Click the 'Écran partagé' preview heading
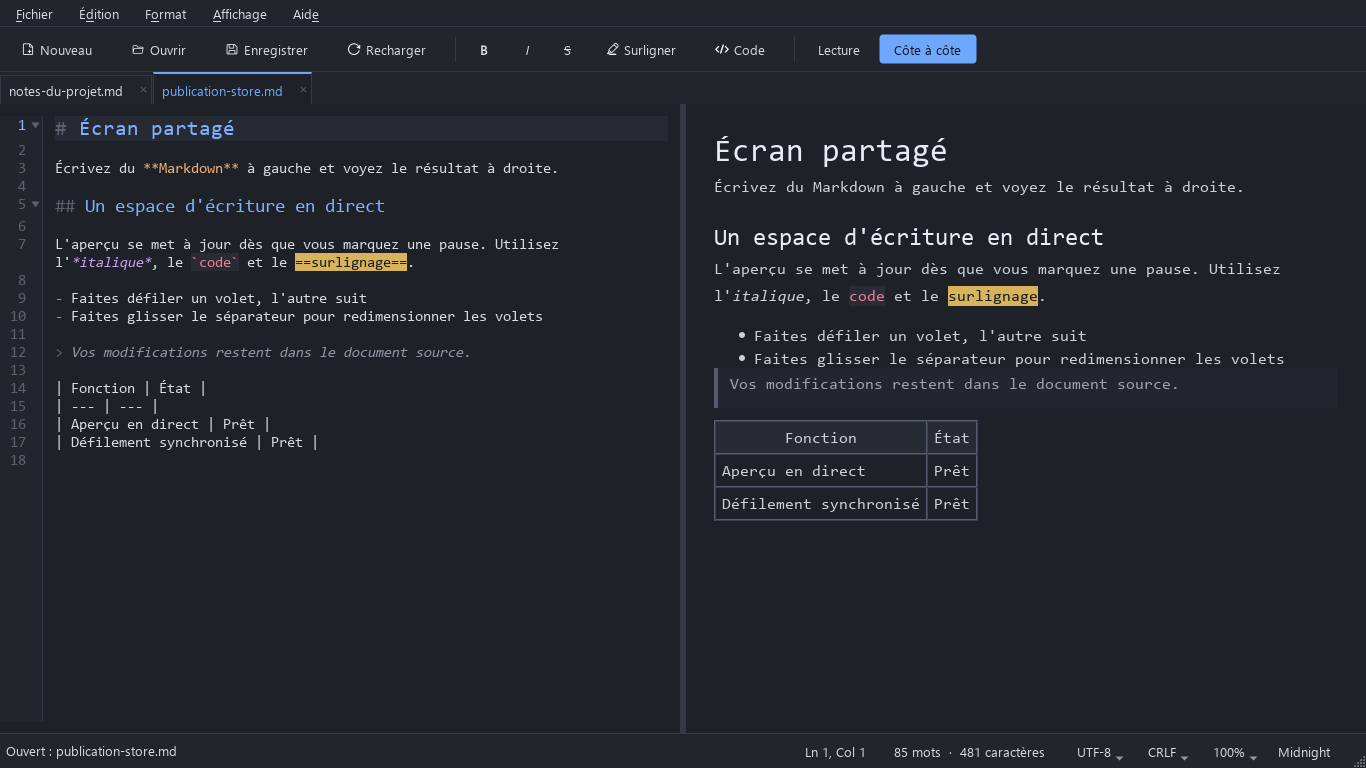1366x768 pixels. coord(830,150)
